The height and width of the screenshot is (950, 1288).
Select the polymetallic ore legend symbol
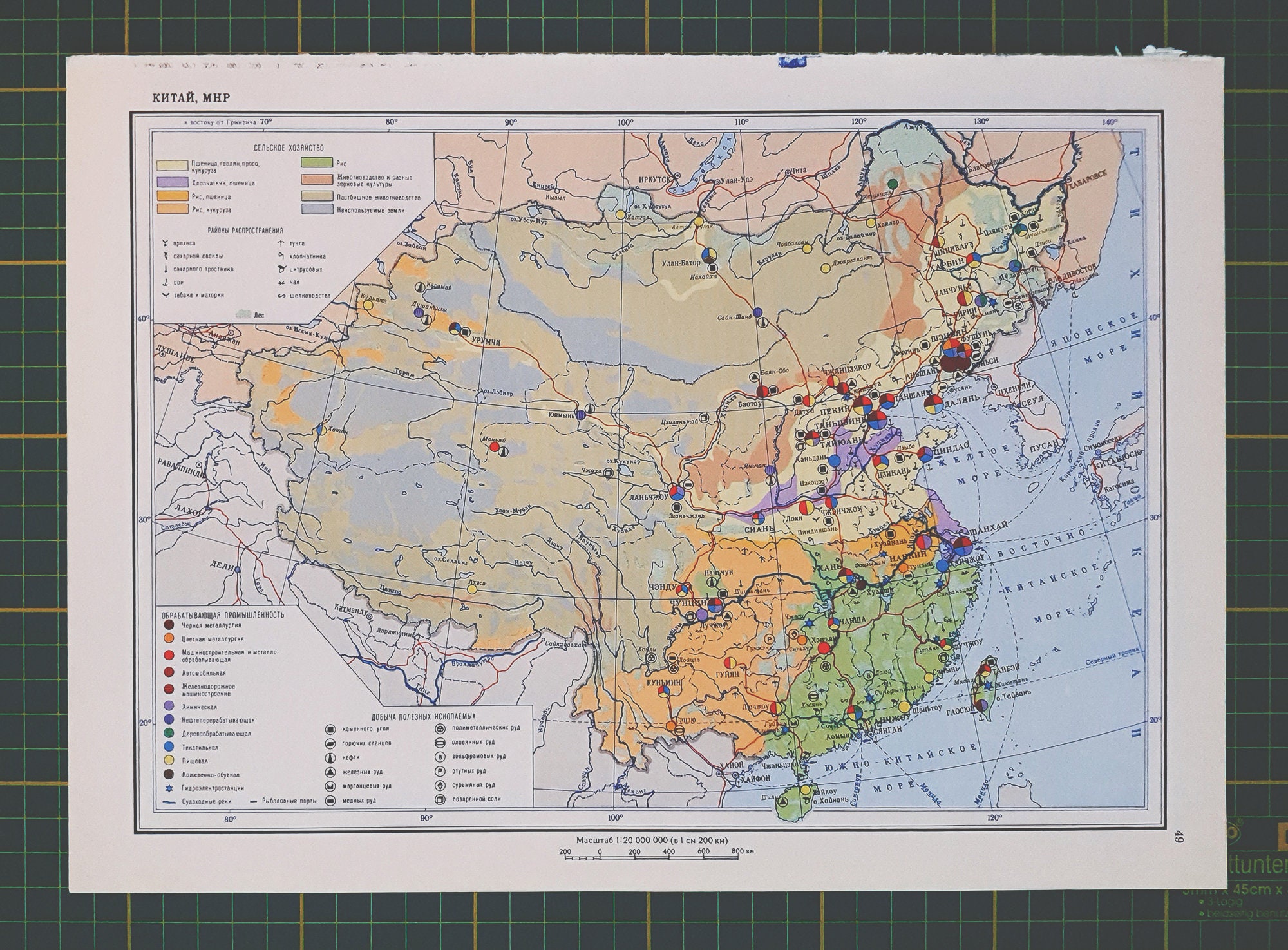tap(440, 728)
